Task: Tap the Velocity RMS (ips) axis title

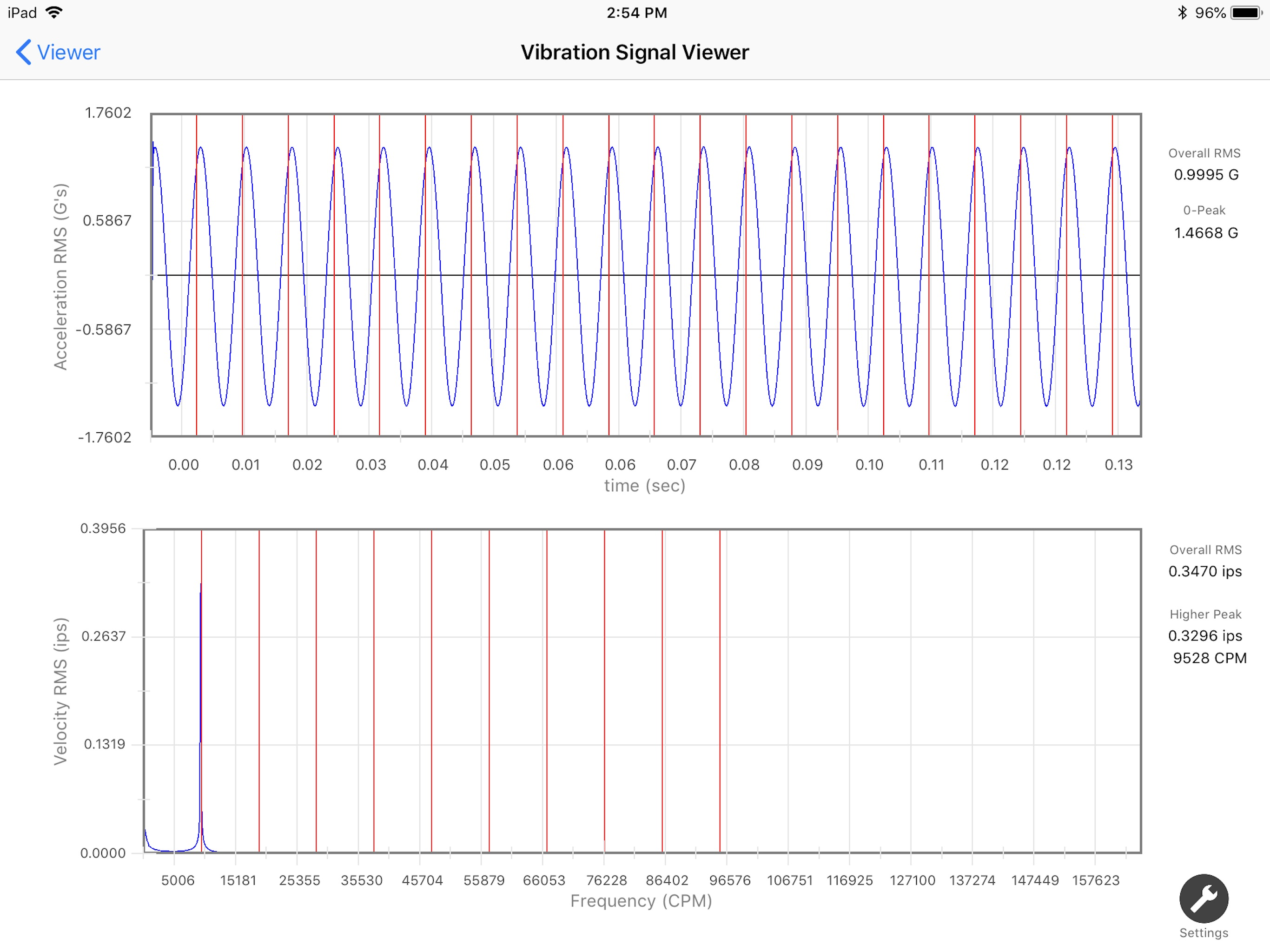Action: coord(61,691)
